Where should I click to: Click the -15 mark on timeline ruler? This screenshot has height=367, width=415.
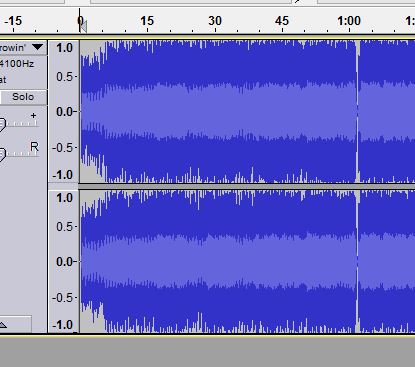(x=13, y=21)
